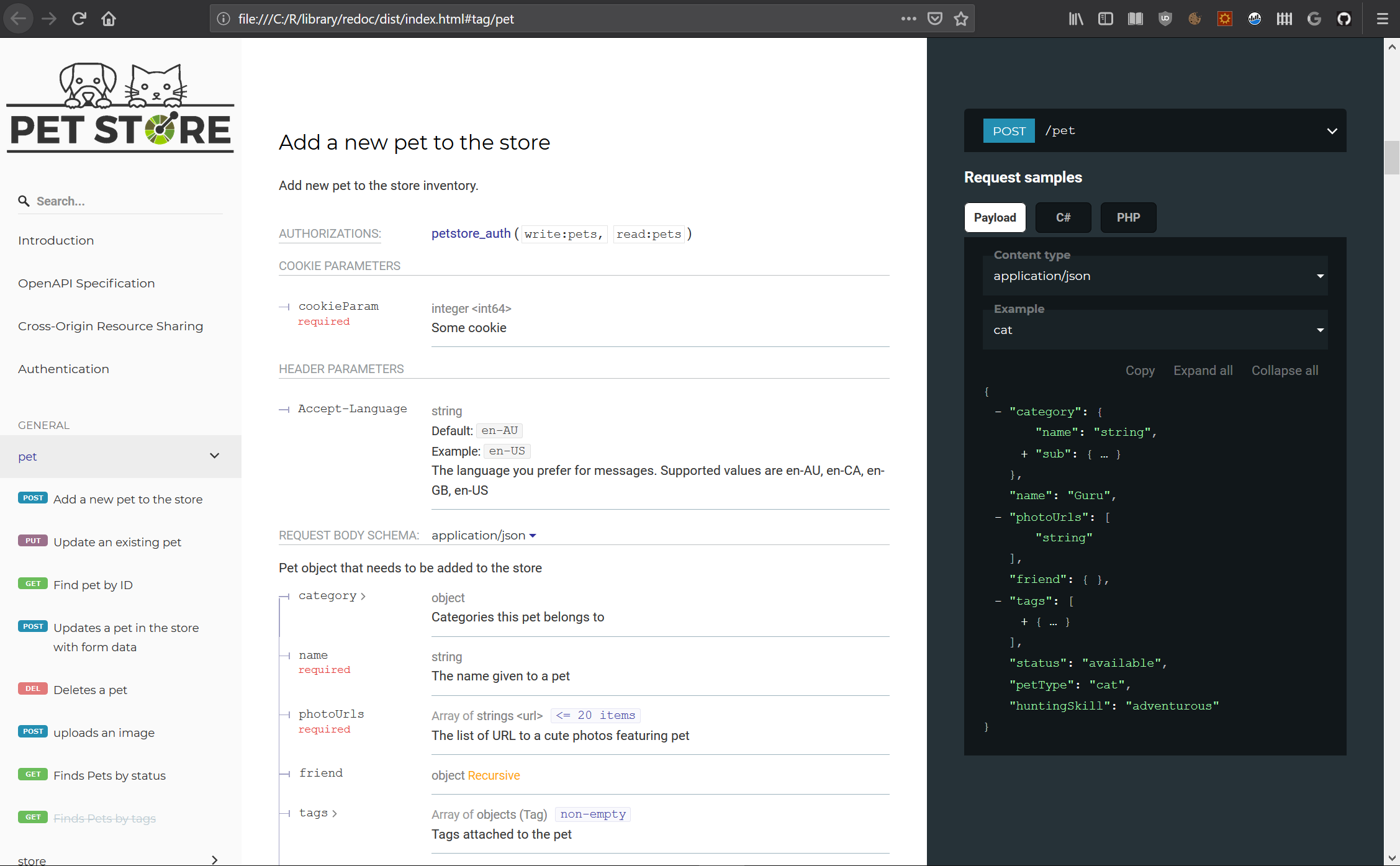Open the GitHub extension icon
The image size is (1400, 866).
[1344, 19]
